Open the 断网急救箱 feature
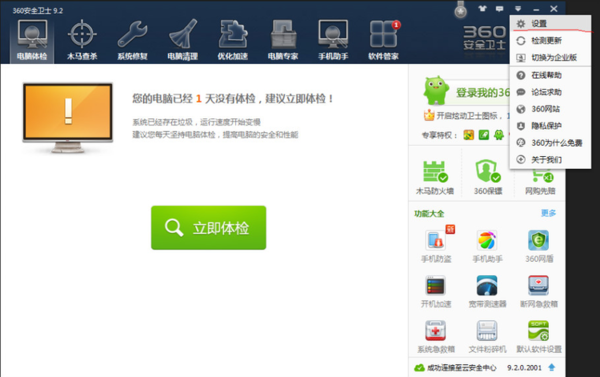 click(x=538, y=292)
